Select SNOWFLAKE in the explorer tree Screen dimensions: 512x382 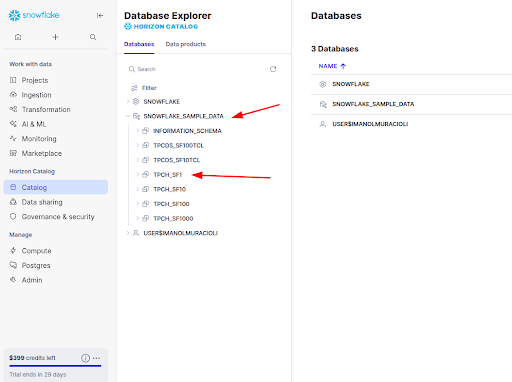coord(162,102)
